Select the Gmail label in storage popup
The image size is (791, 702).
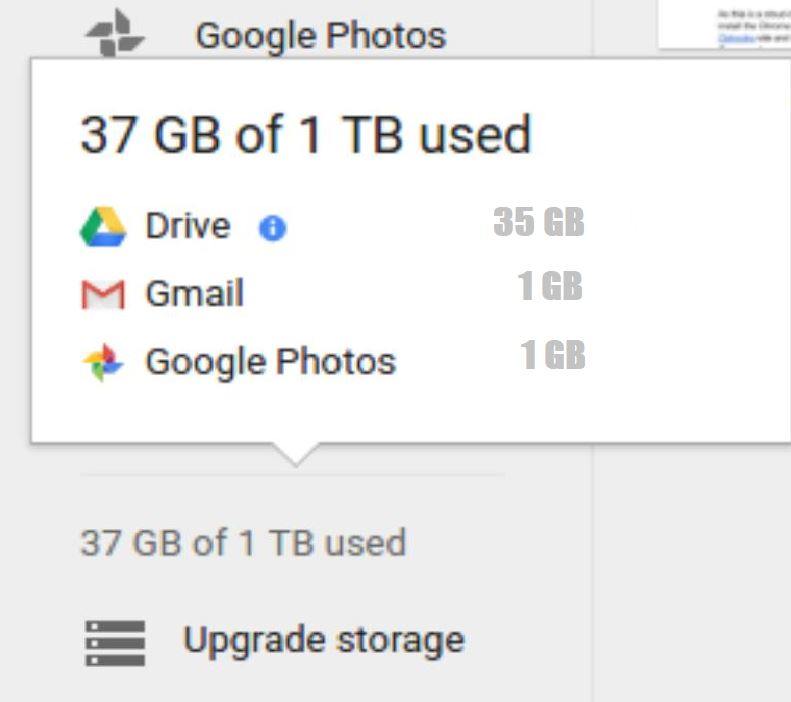coord(194,294)
